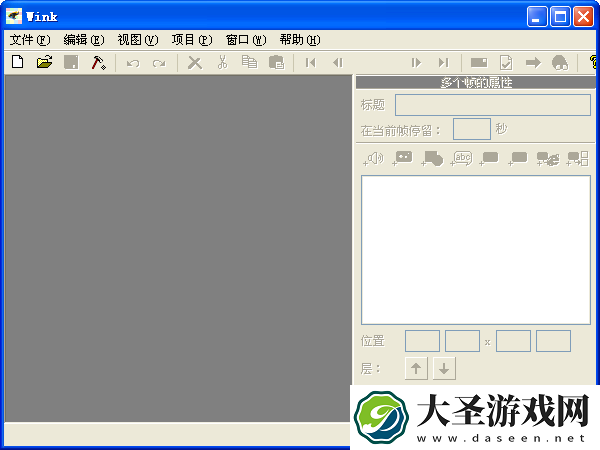The image size is (600, 450).
Task: Click the redo arrow icon
Action: [159, 63]
